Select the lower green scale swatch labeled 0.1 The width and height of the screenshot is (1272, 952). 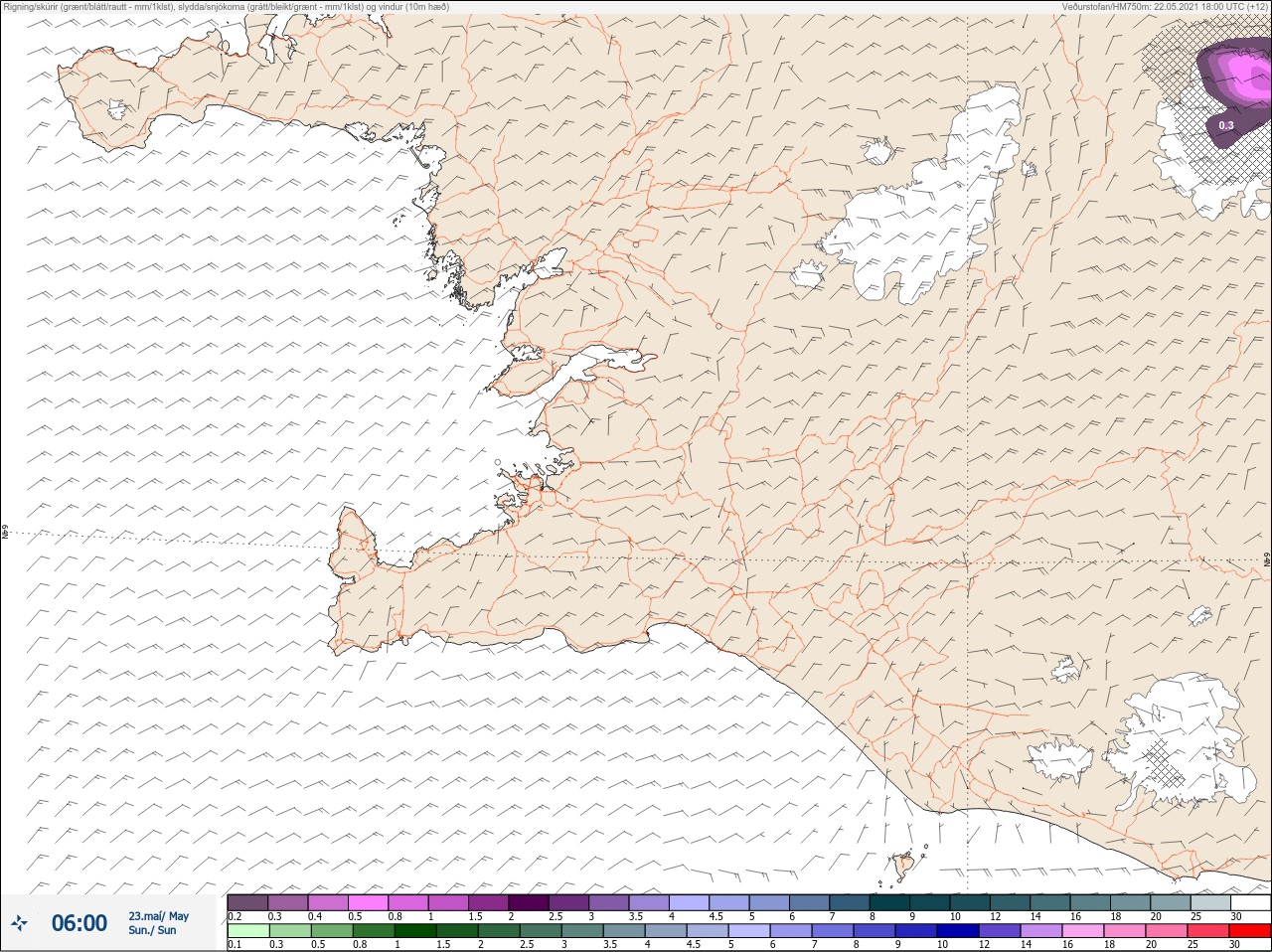[247, 931]
